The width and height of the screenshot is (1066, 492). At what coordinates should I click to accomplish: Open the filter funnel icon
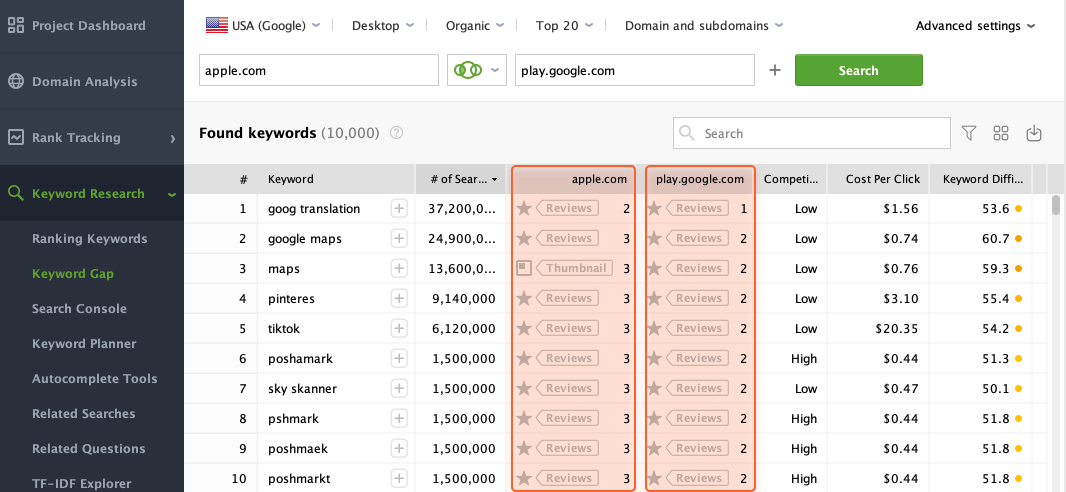tap(969, 133)
